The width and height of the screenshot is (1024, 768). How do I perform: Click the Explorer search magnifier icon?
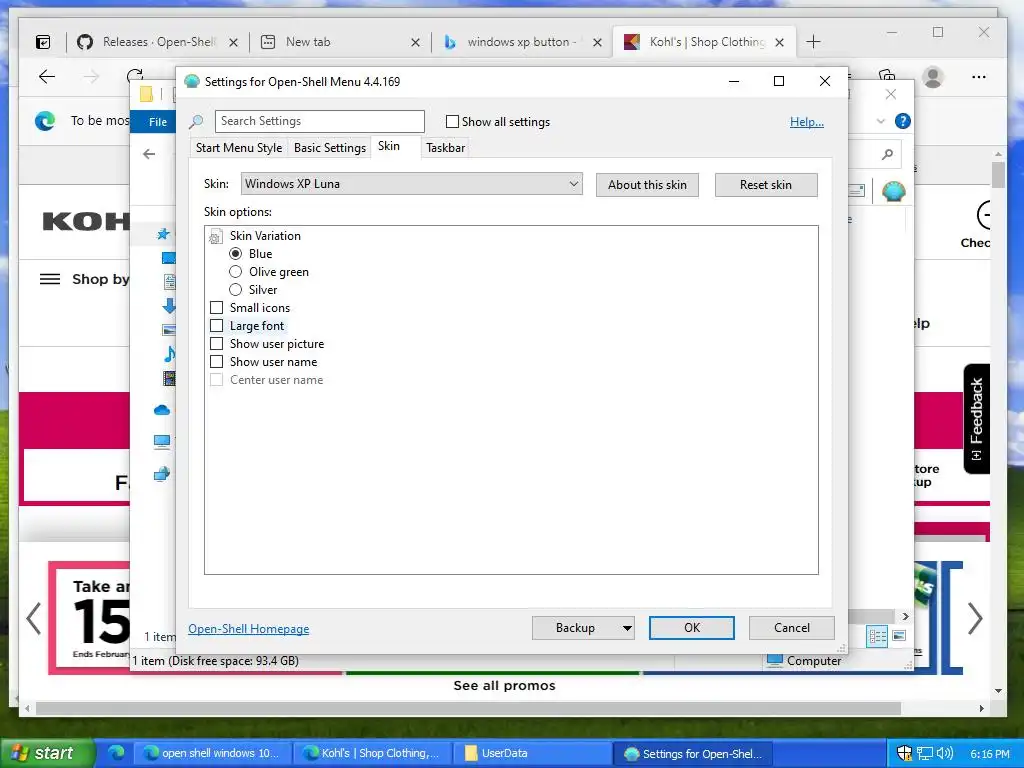pyautogui.click(x=887, y=154)
